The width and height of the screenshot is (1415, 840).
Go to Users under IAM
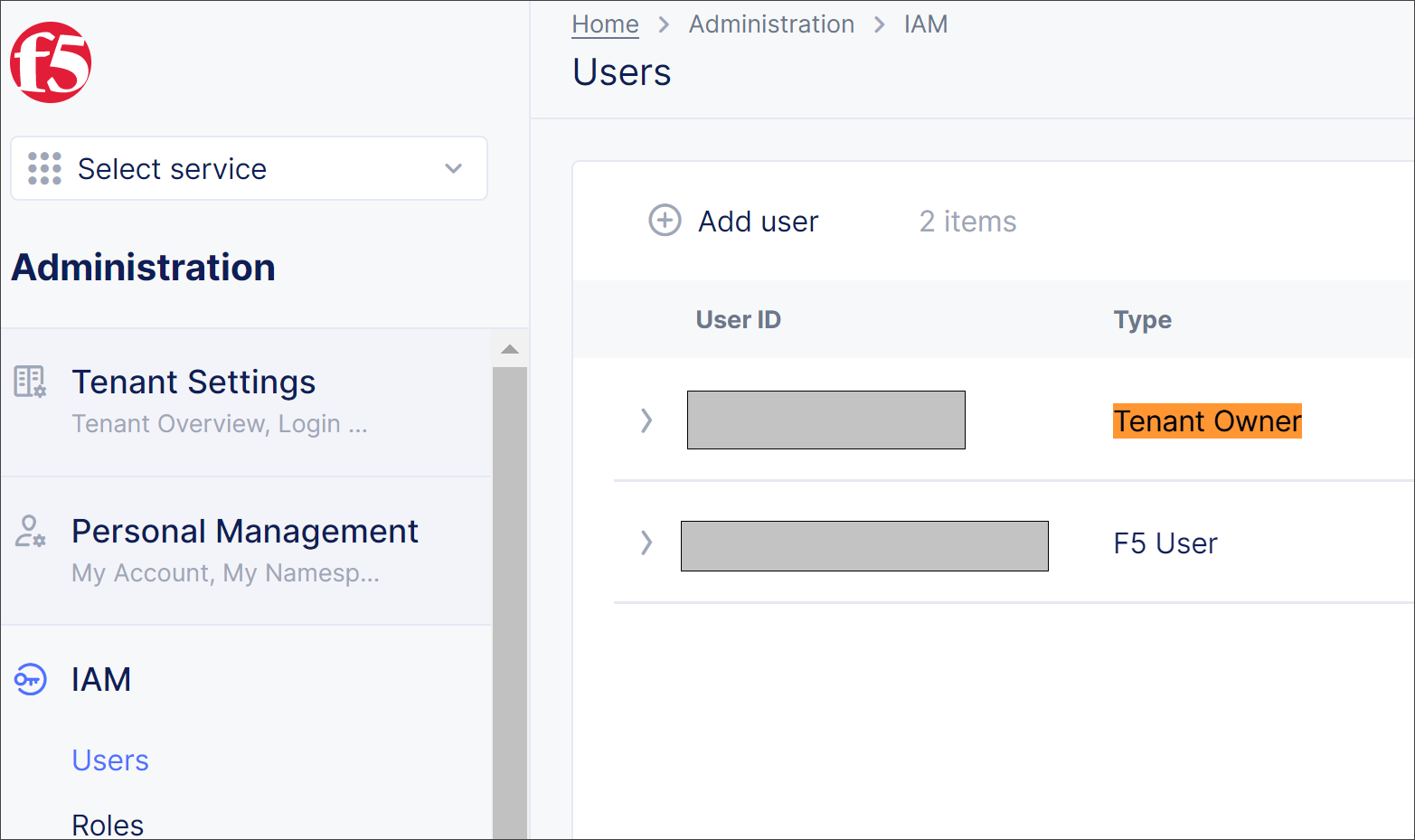pyautogui.click(x=110, y=760)
